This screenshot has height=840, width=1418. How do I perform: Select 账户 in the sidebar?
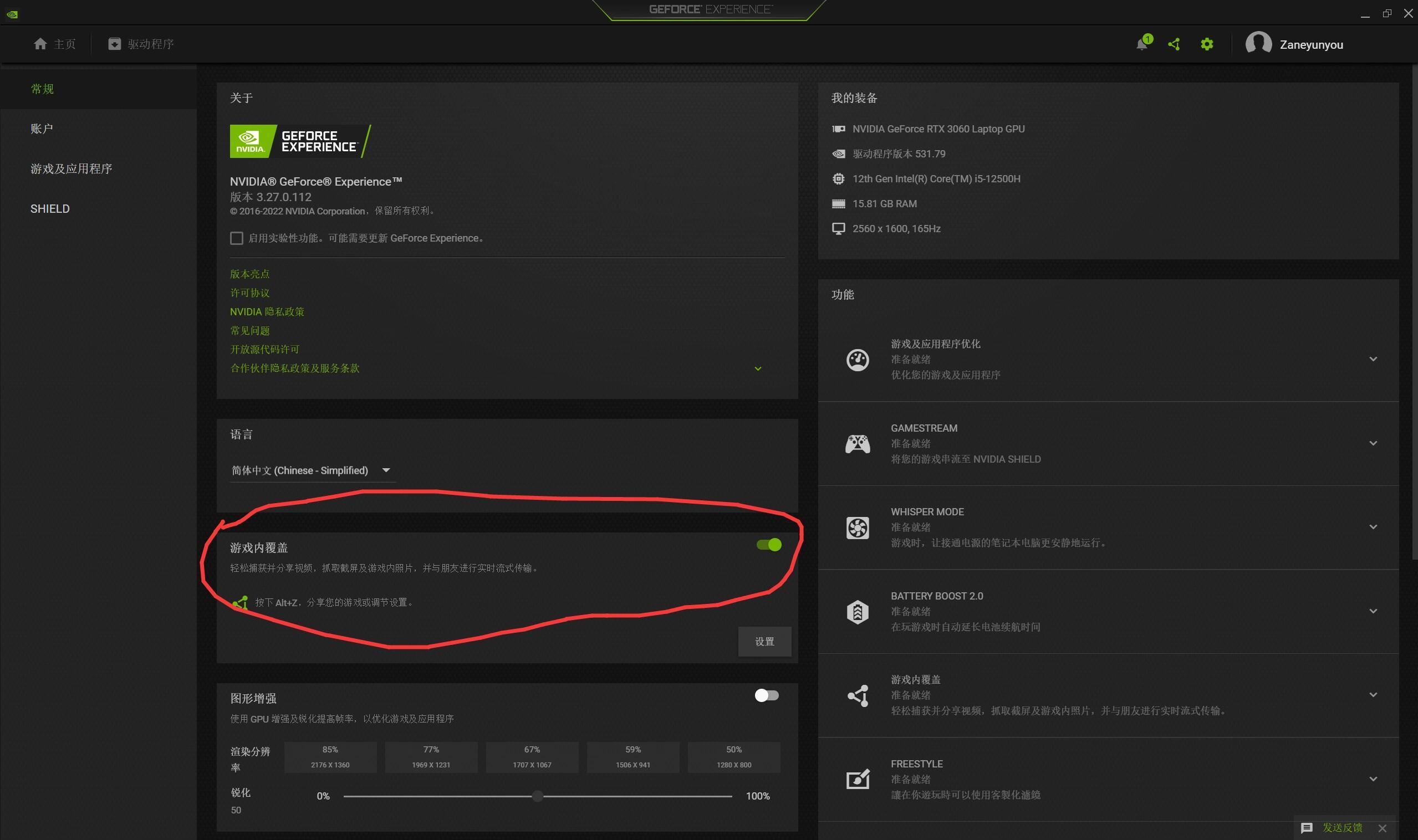tap(98, 129)
